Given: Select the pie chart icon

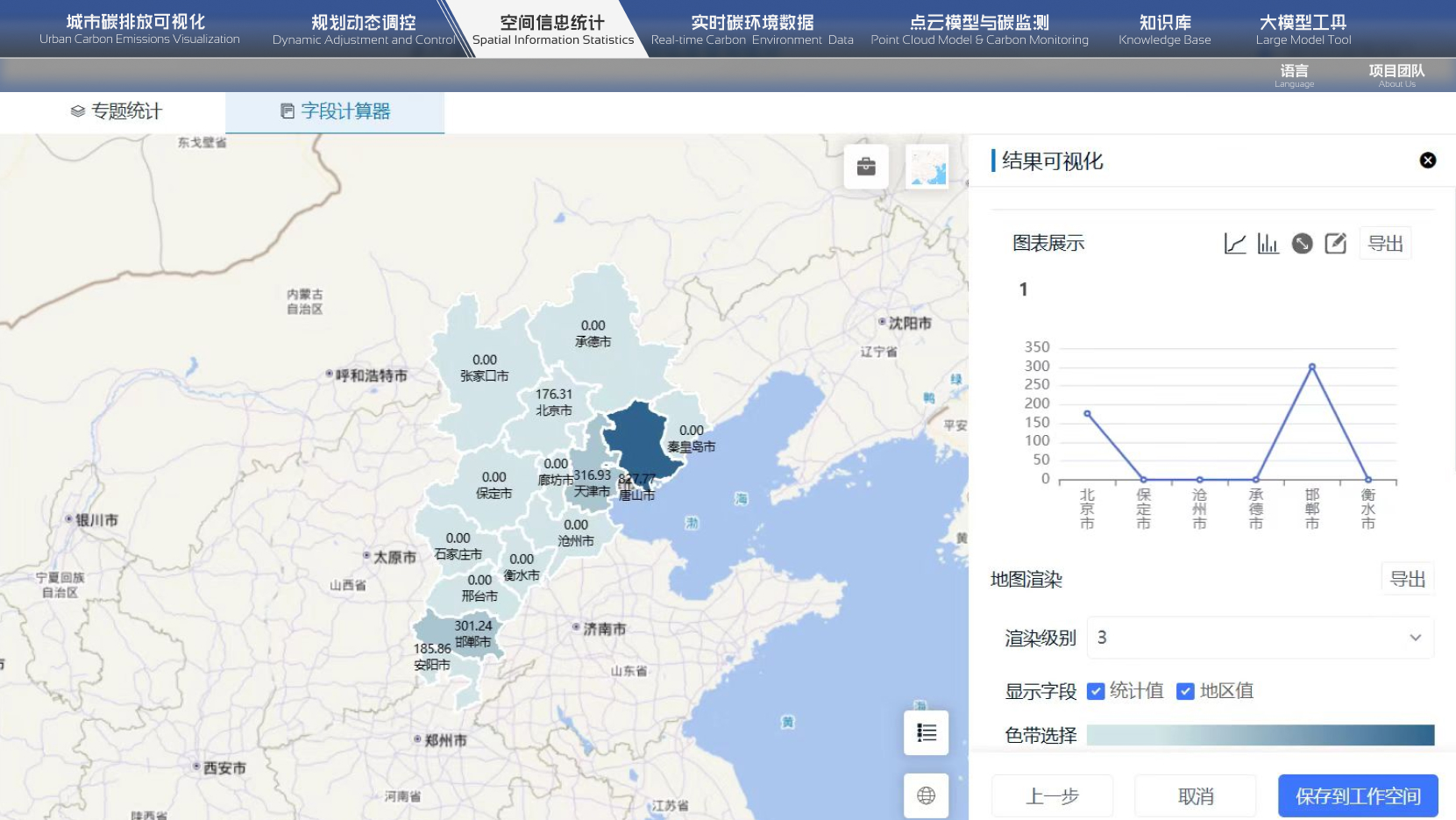Looking at the screenshot, I should tap(1302, 244).
